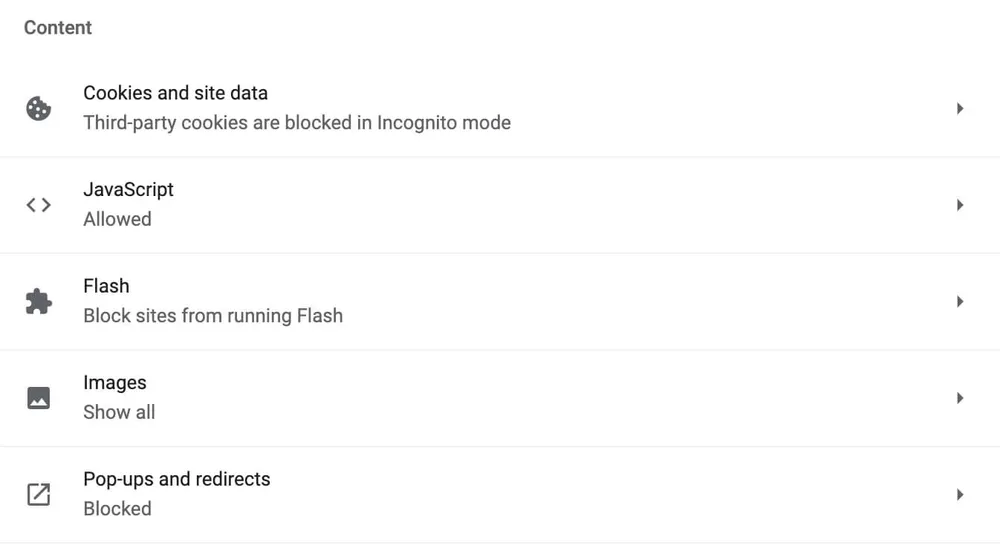Image resolution: width=1000 pixels, height=551 pixels.
Task: Expand Pop-ups and redirects arrow
Action: point(959,494)
